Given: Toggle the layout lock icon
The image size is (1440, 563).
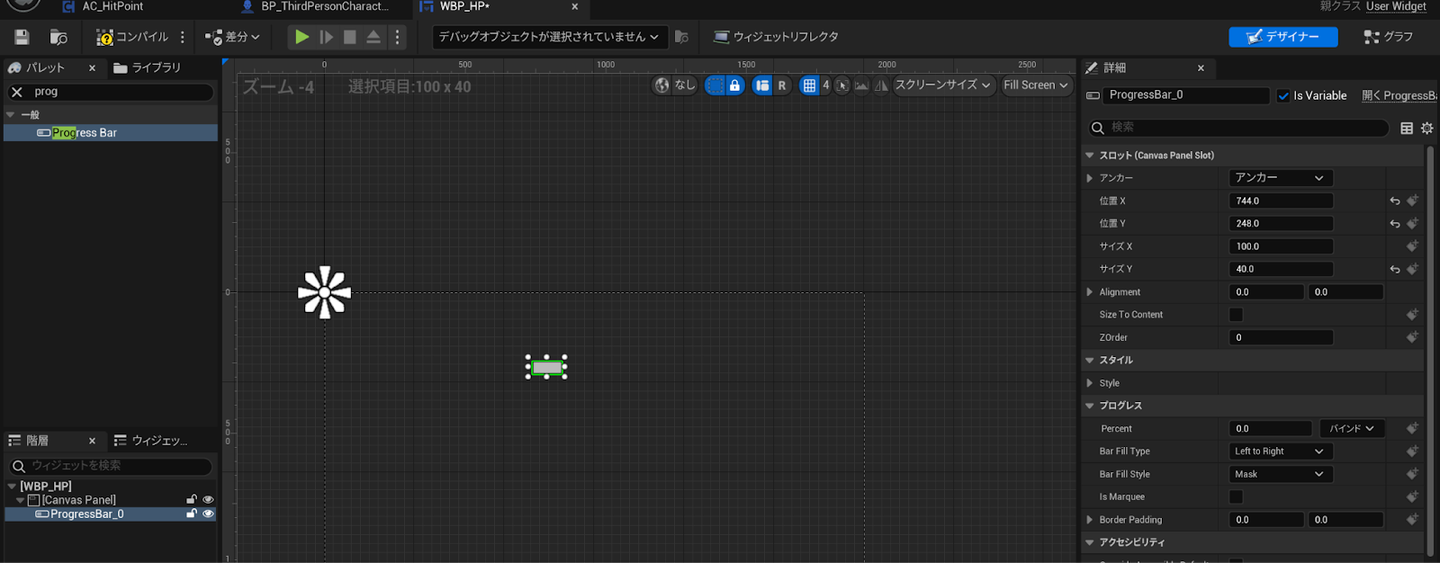Looking at the screenshot, I should click(x=735, y=85).
